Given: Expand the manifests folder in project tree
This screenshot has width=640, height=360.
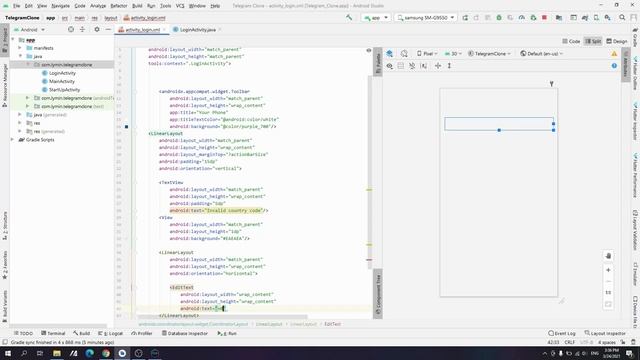Looking at the screenshot, I should [20, 48].
